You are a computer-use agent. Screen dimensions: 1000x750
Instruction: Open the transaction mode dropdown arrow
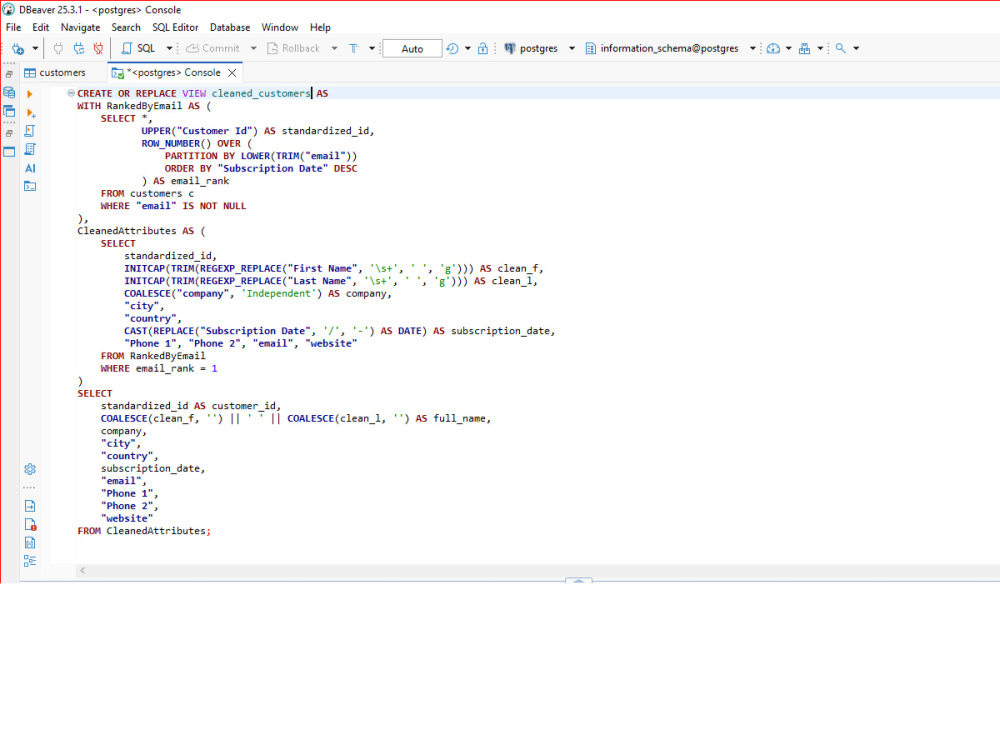tap(372, 48)
